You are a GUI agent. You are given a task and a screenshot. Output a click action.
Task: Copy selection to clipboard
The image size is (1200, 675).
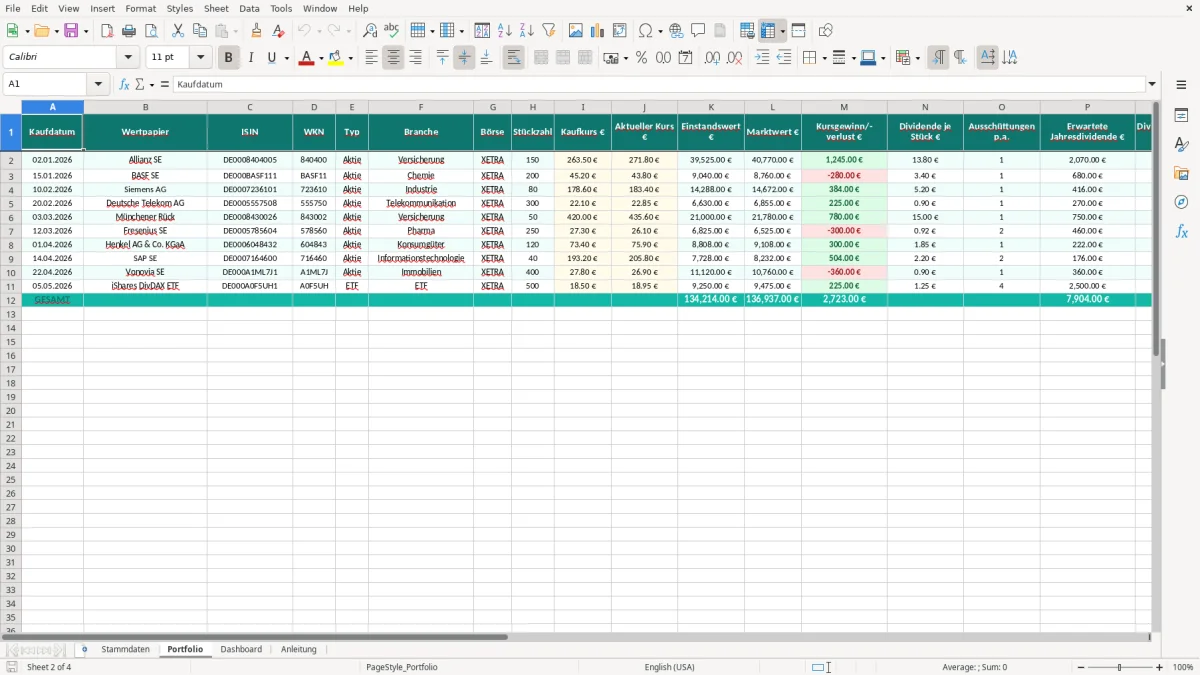click(x=200, y=31)
